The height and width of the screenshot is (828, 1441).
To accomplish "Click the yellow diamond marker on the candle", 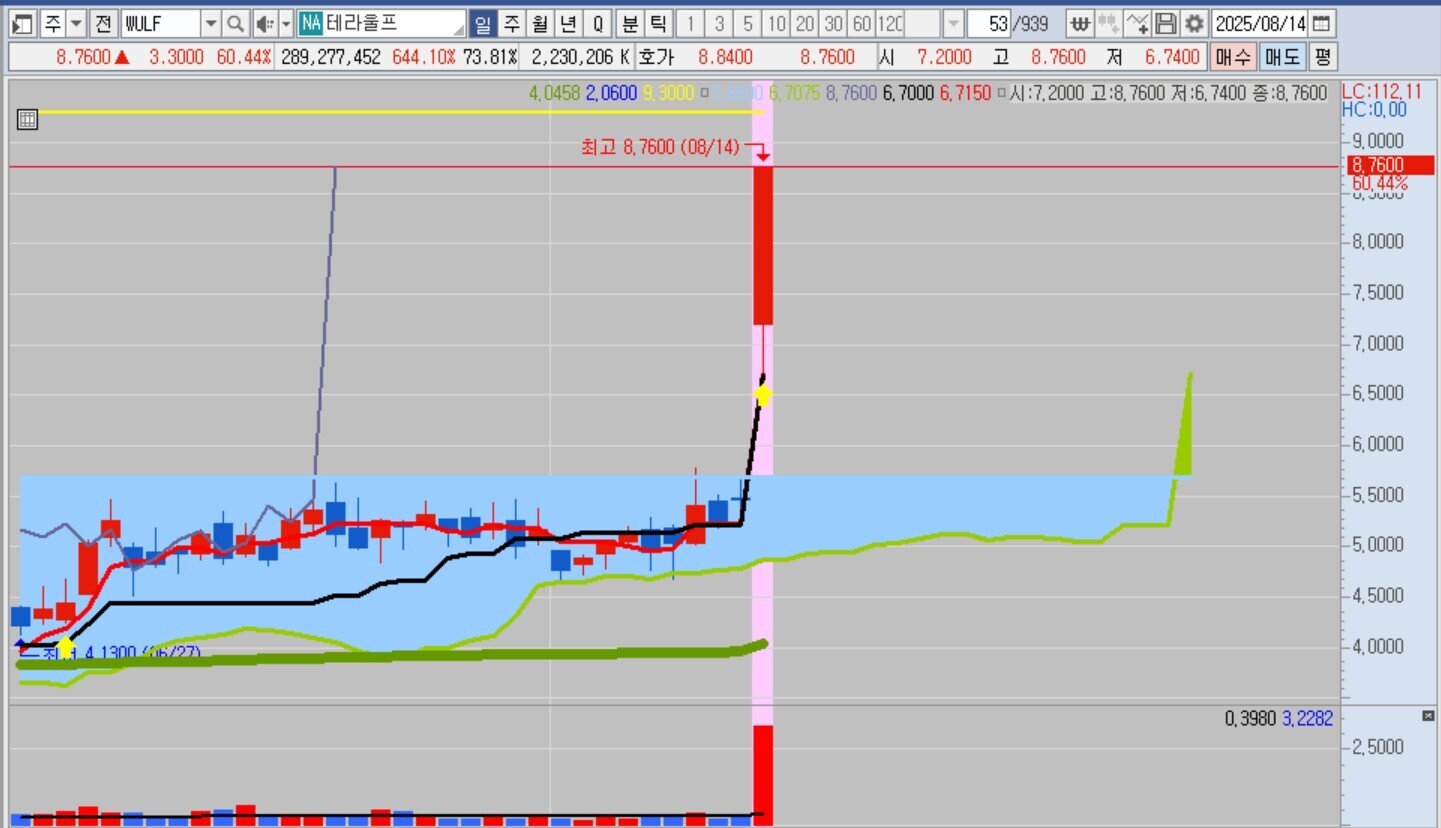I will pyautogui.click(x=763, y=395).
